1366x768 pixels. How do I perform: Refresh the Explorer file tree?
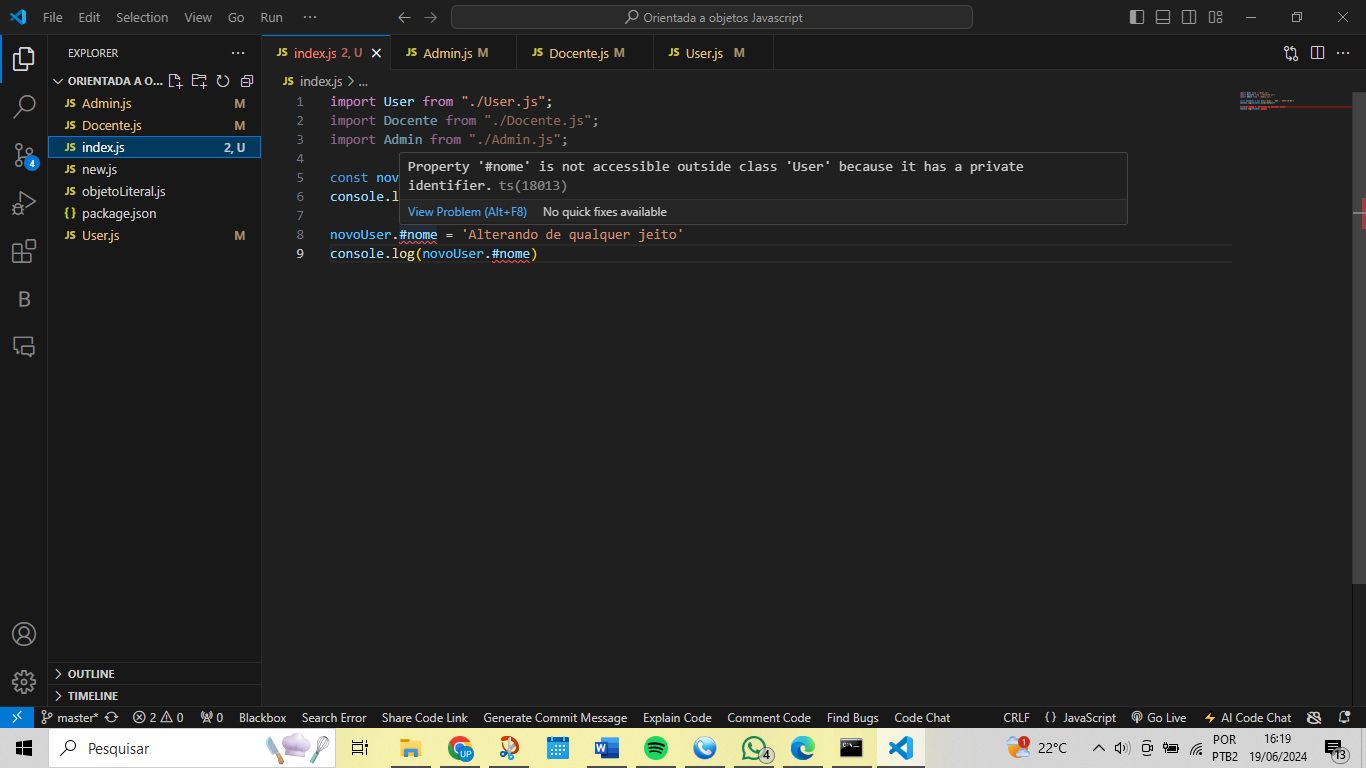[223, 81]
